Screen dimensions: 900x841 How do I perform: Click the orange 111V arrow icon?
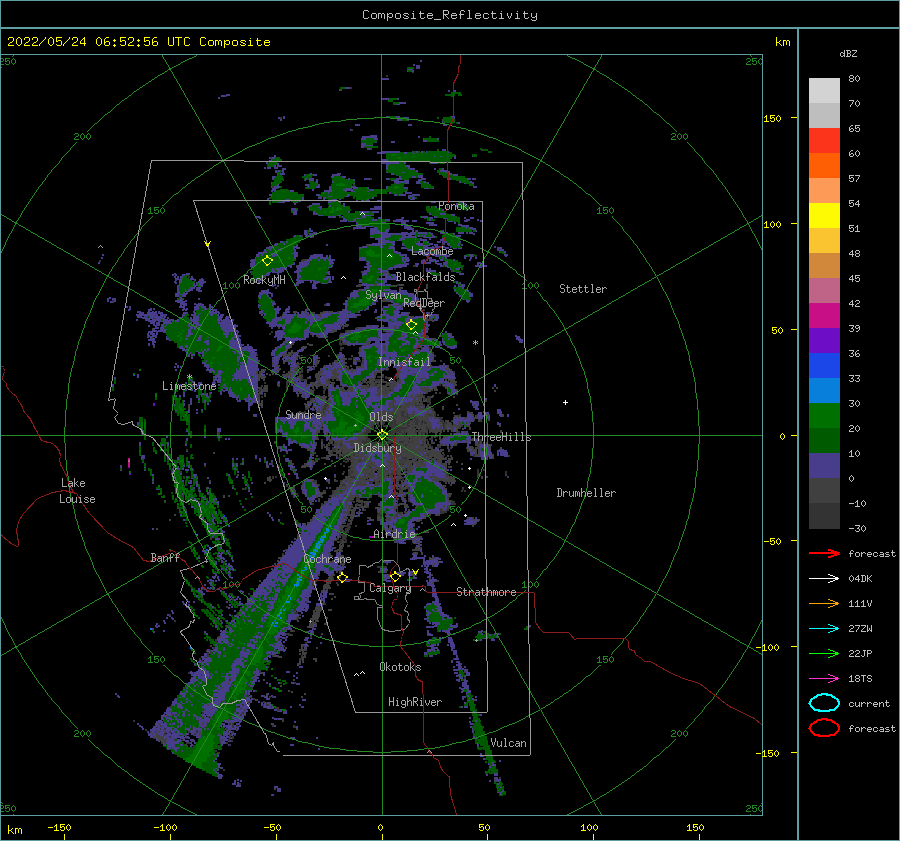point(824,603)
